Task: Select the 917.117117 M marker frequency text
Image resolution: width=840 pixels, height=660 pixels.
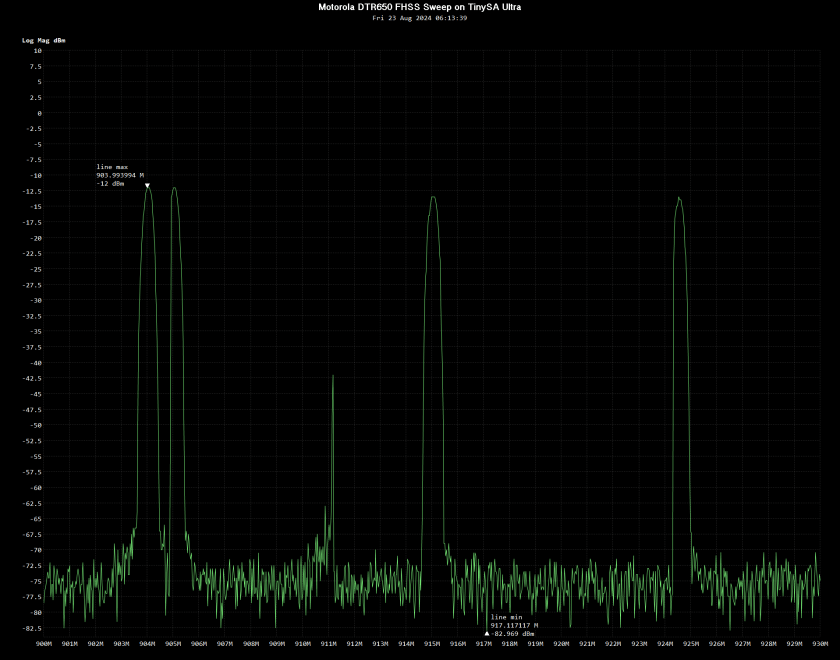Action: [514, 625]
